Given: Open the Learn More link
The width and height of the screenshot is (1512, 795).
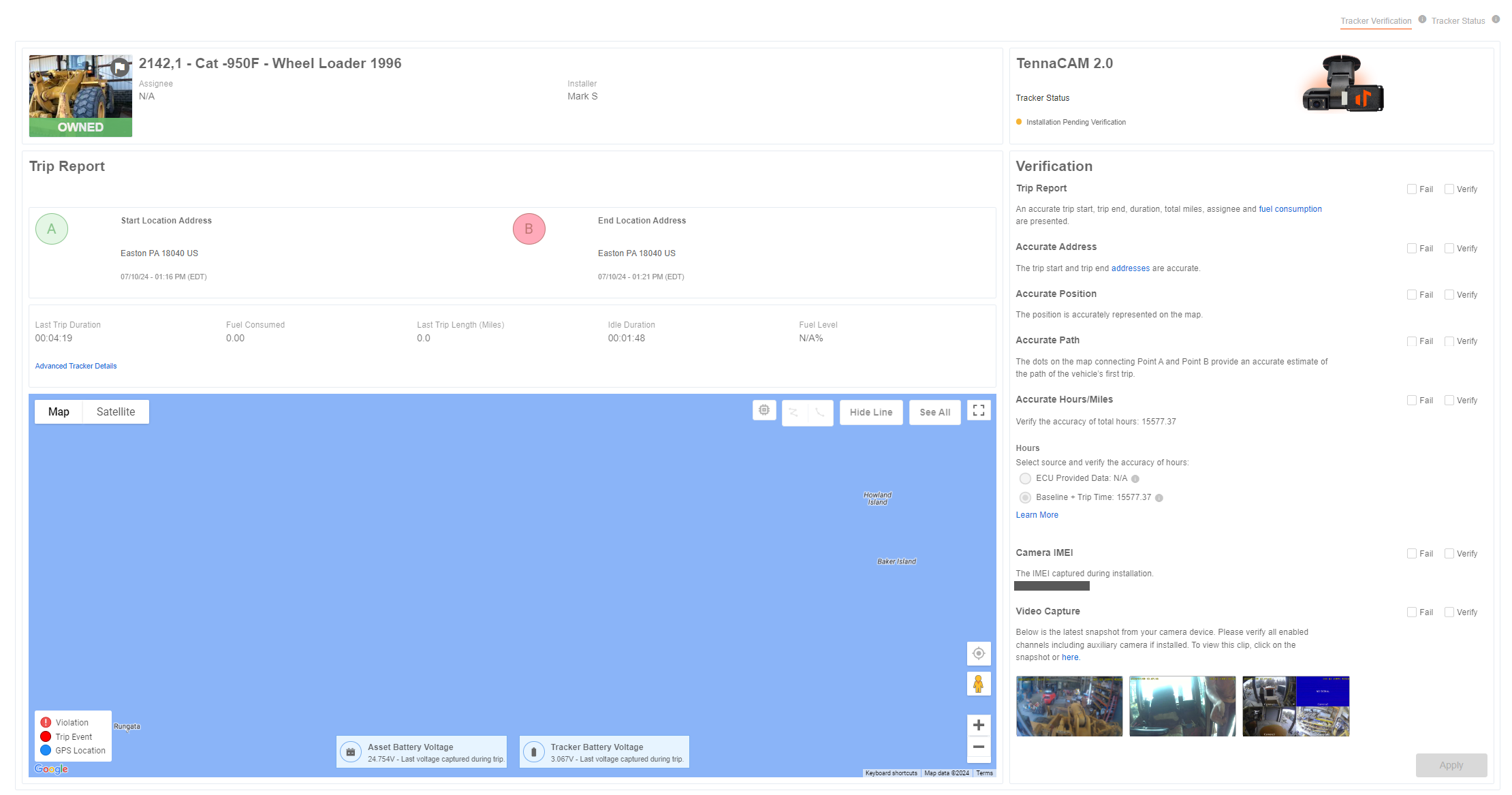Looking at the screenshot, I should click(1037, 515).
